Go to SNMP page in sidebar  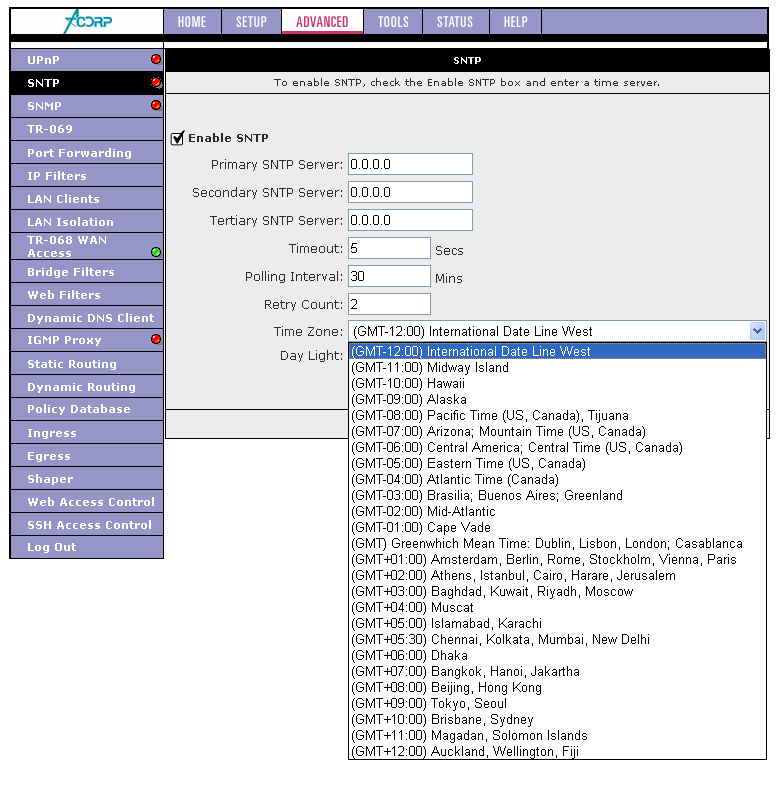pos(86,106)
